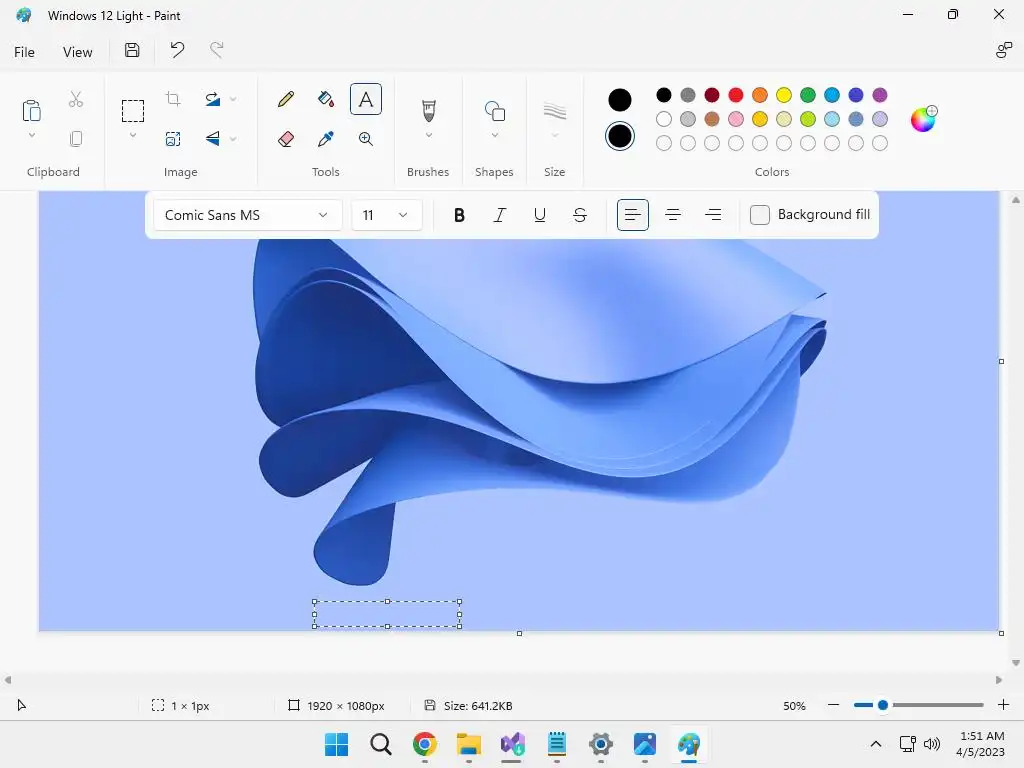Viewport: 1024px width, 768px height.
Task: Enable the Background fill checkbox
Action: pyautogui.click(x=760, y=215)
